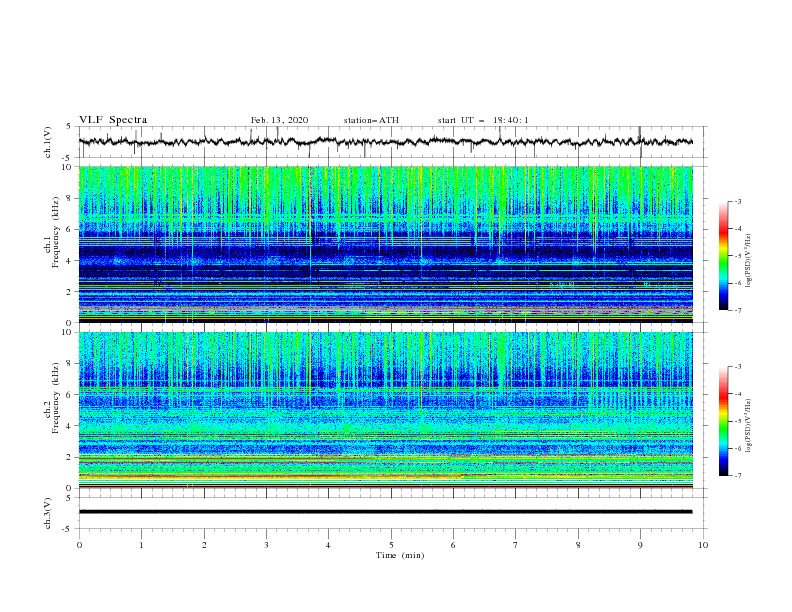The width and height of the screenshot is (792, 612).
Task: Click the ch.1 PSD color scale bar
Action: tap(723, 256)
